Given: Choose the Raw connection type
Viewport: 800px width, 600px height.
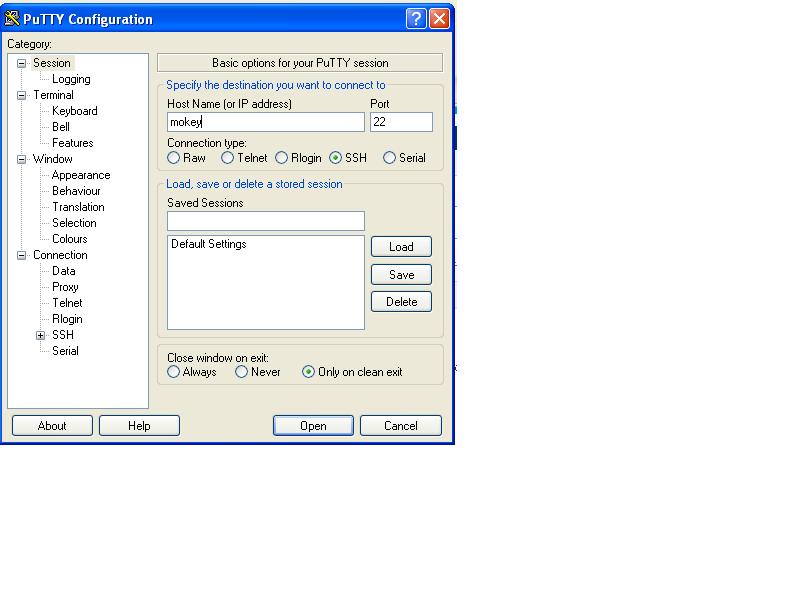Looking at the screenshot, I should point(174,158).
